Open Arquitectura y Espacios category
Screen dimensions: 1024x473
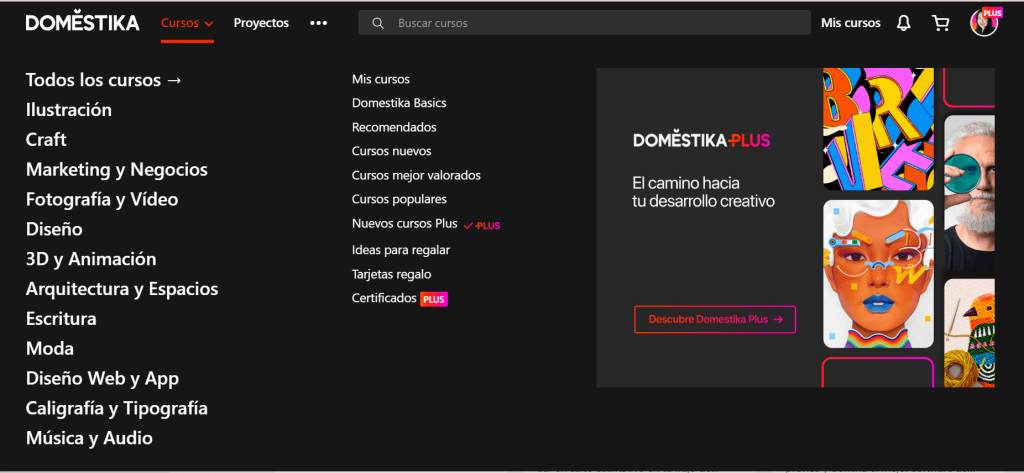tap(122, 289)
